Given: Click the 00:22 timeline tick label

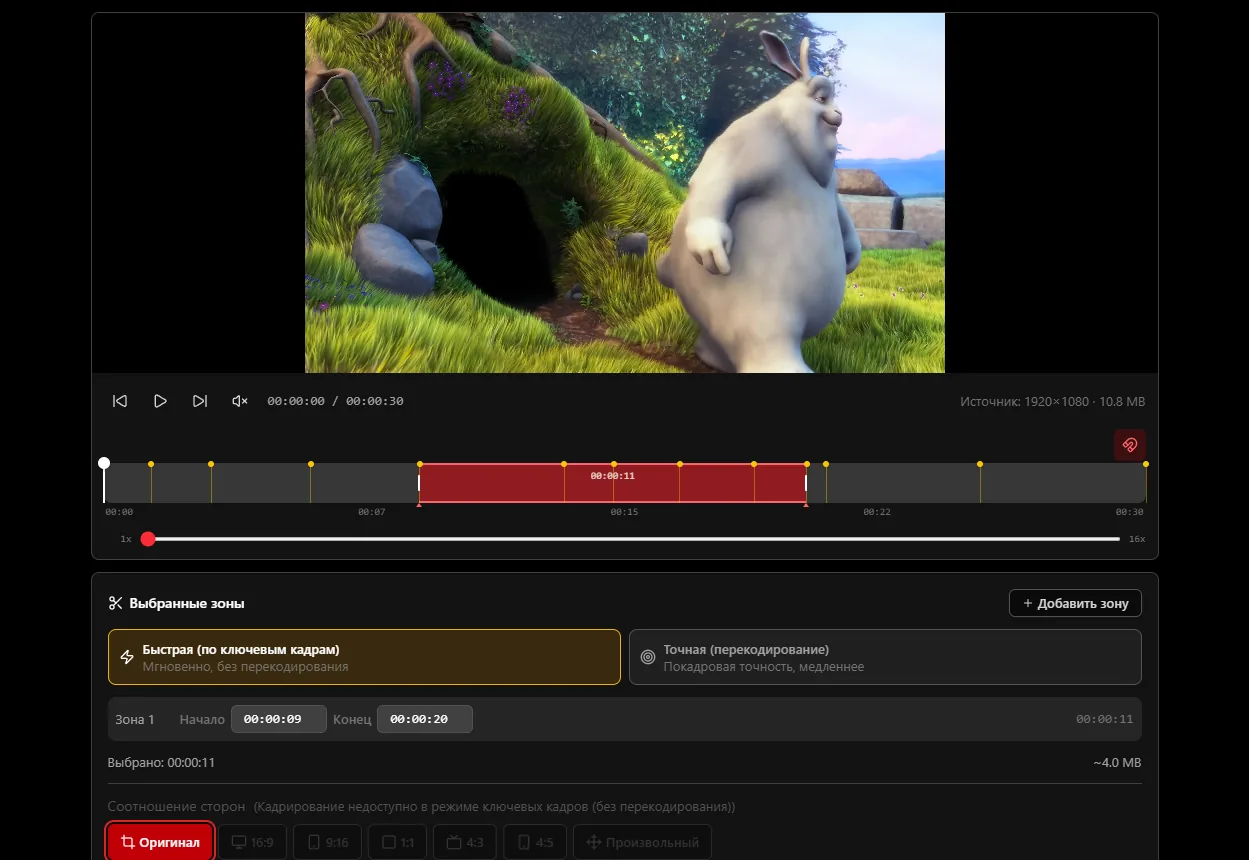Looking at the screenshot, I should [877, 512].
